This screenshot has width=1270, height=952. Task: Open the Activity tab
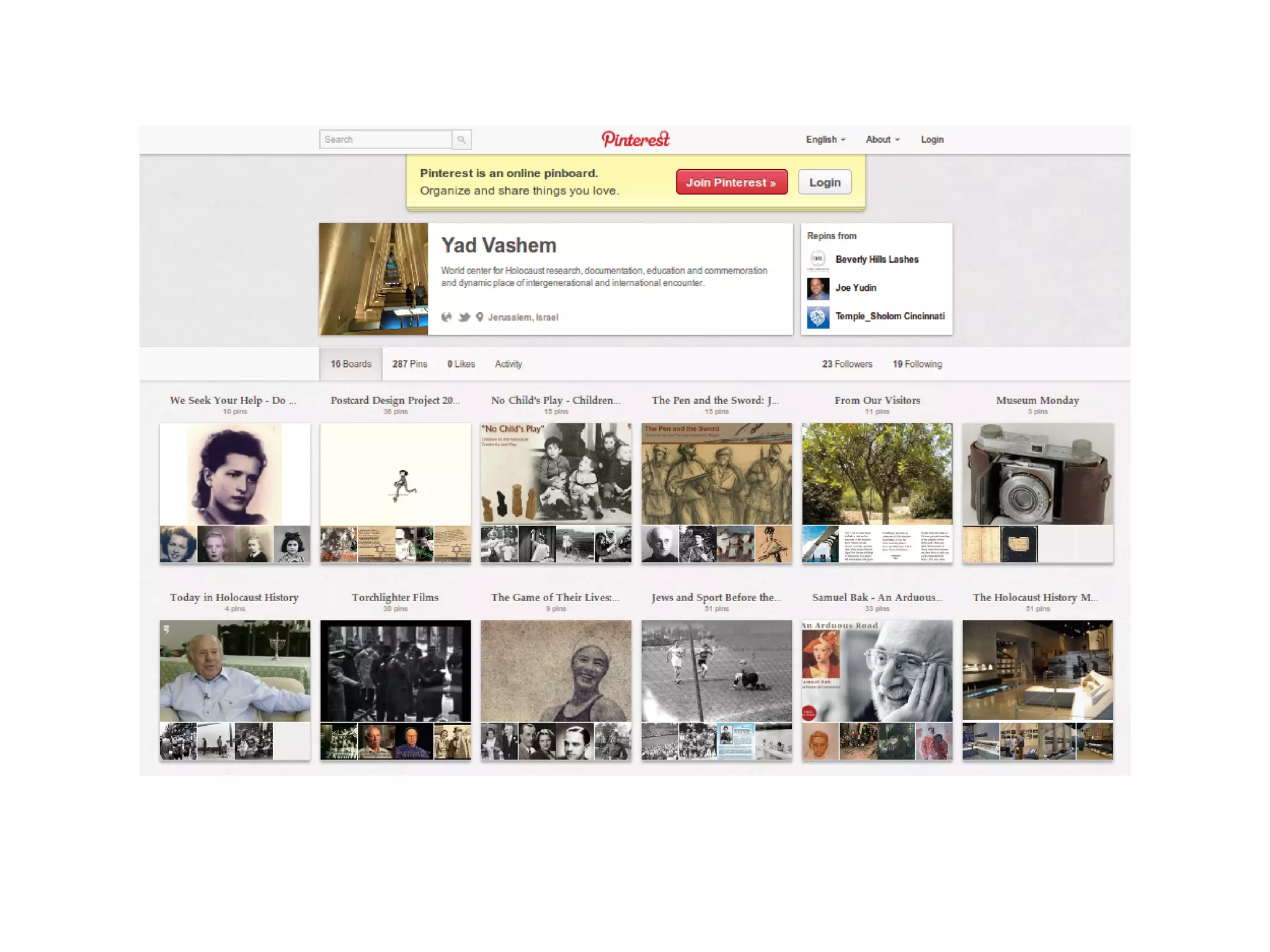[x=508, y=364]
